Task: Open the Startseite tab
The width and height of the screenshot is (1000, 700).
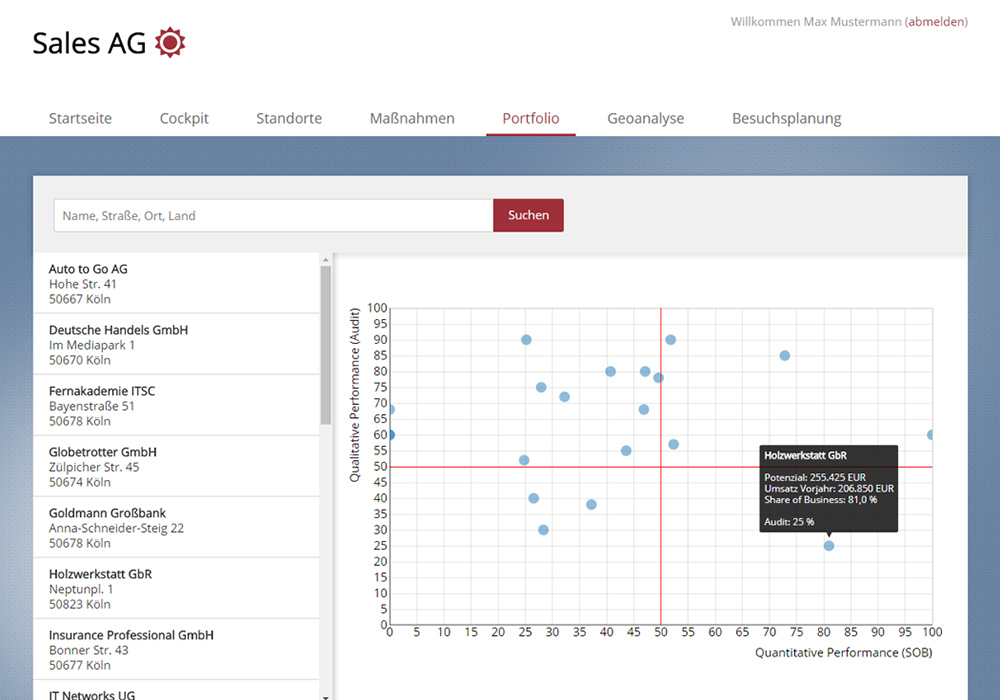Action: click(x=80, y=119)
